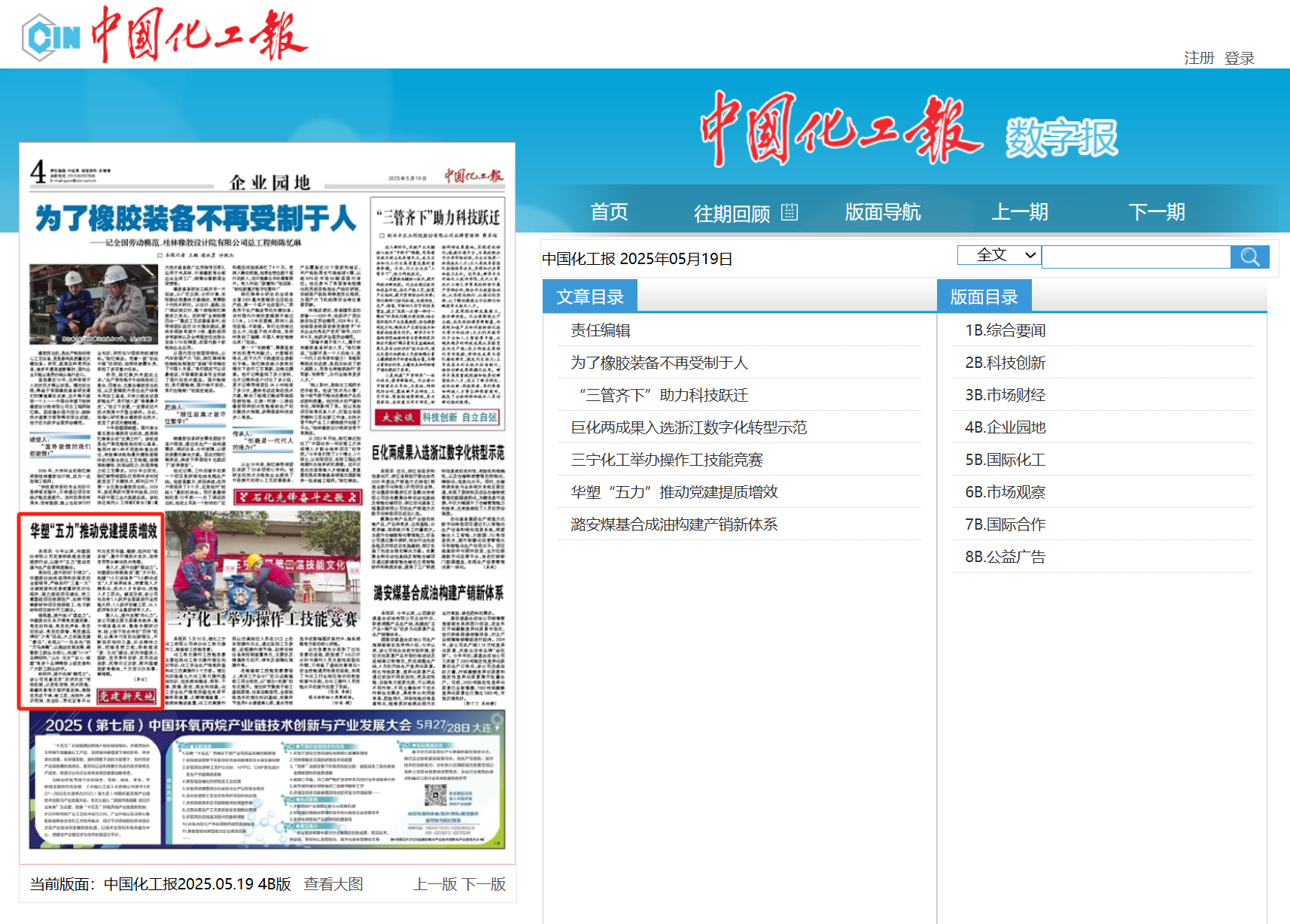Click the magnifier search icon button
1290x924 pixels.
coord(1249,257)
